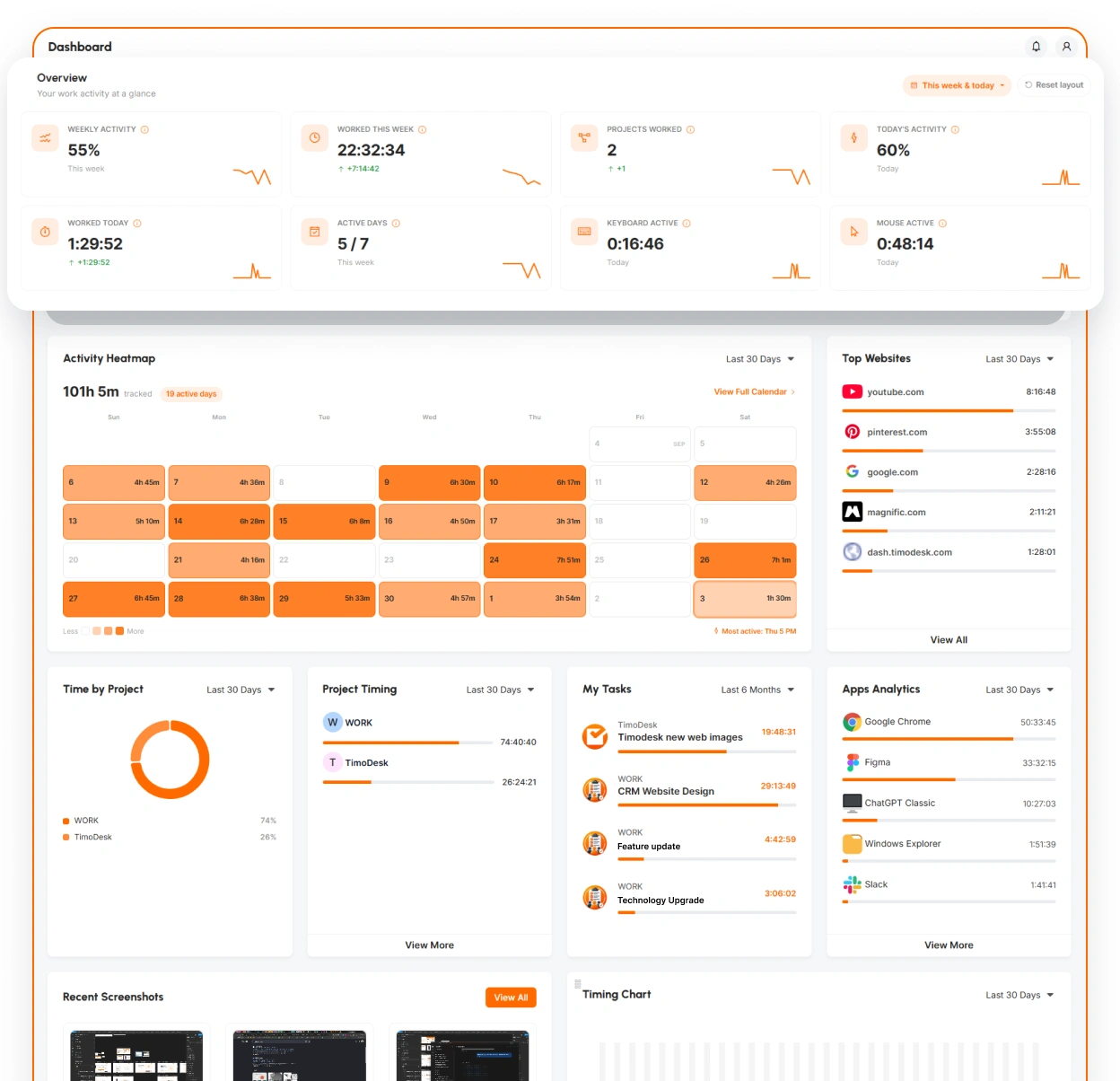This screenshot has height=1081, width=1120.
Task: Select heatmap day 26 with 7h 1m
Action: [745, 560]
